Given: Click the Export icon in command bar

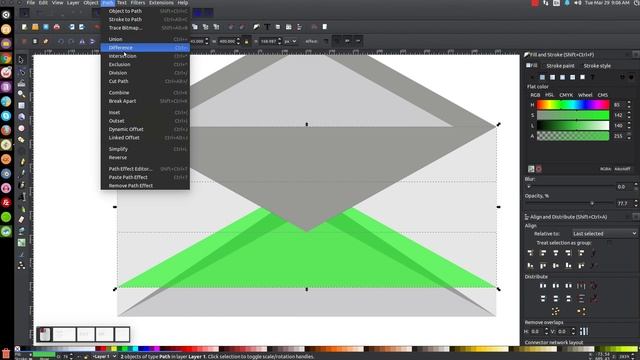Looking at the screenshot, I should [x=82, y=27].
